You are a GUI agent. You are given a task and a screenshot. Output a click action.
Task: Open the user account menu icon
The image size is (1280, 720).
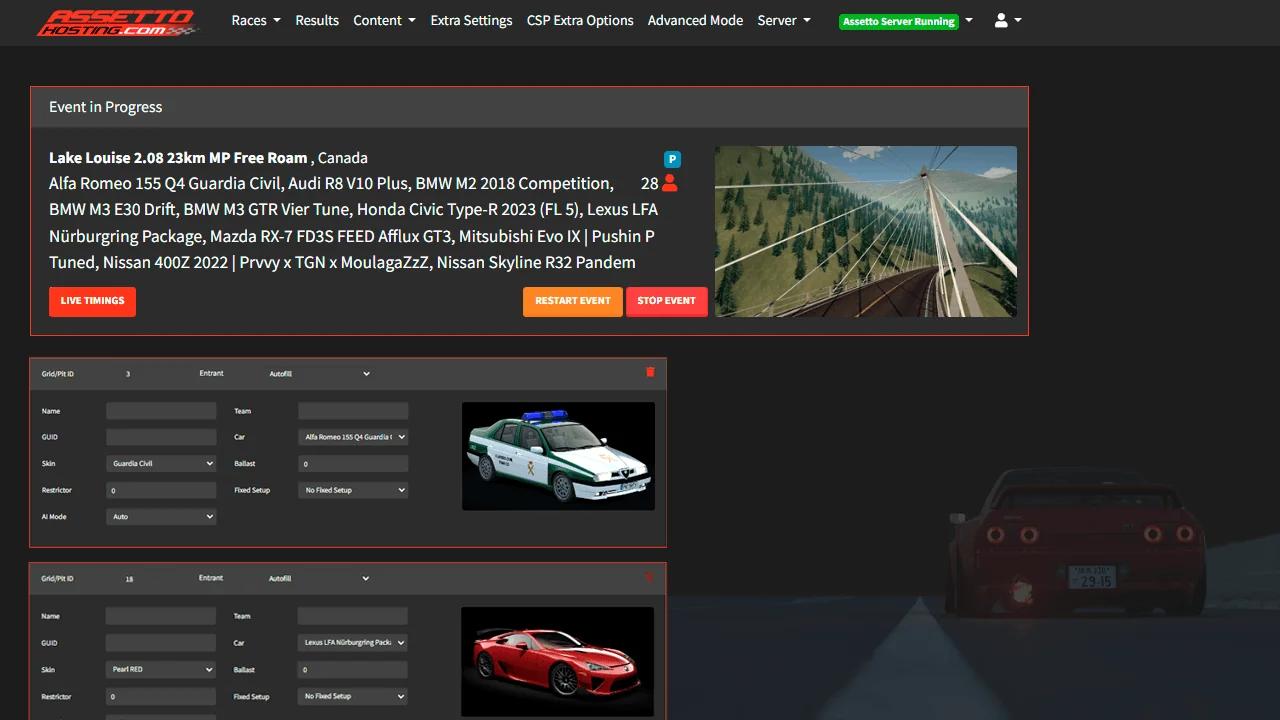(x=1007, y=20)
